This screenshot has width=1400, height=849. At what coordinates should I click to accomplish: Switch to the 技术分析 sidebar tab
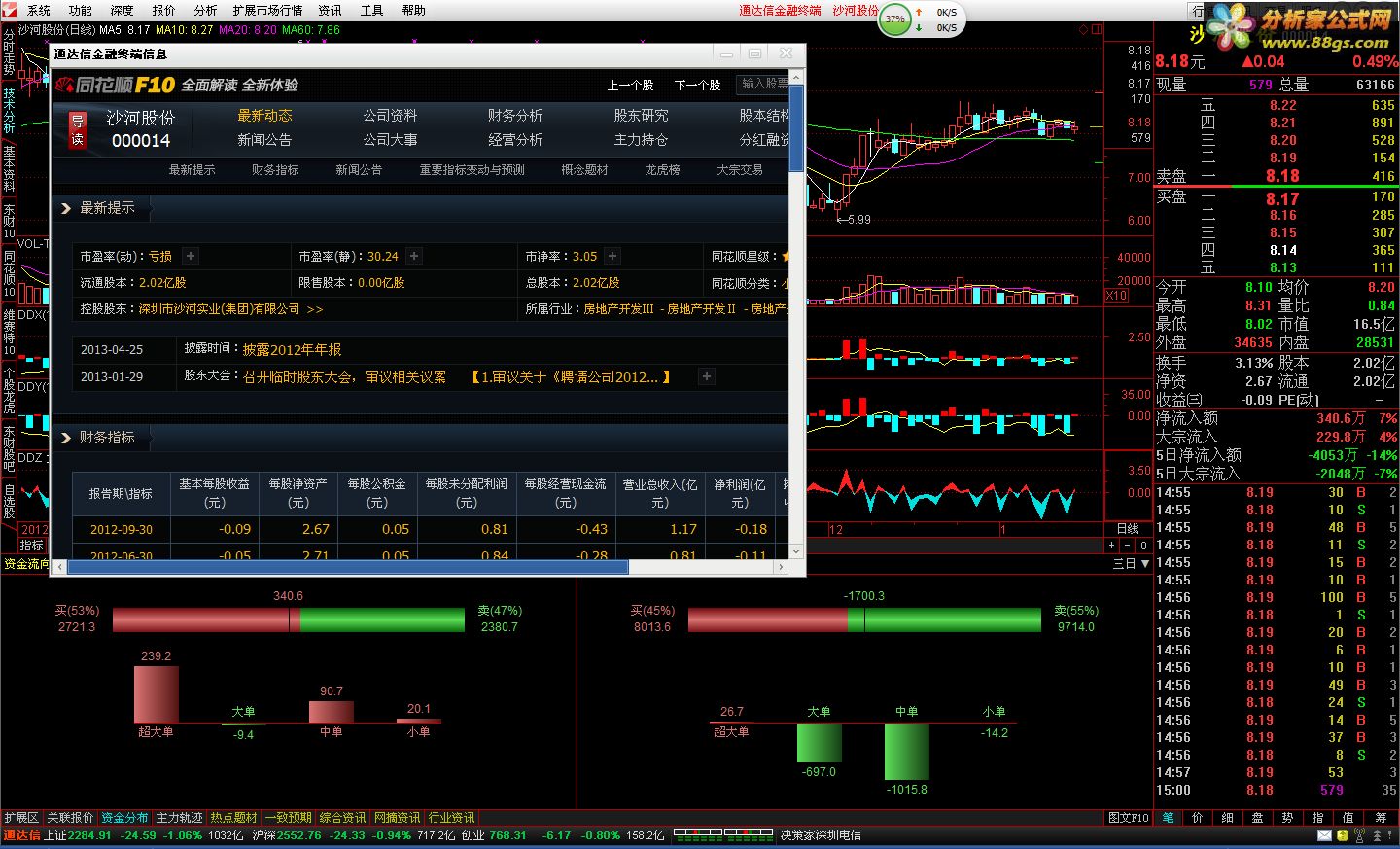tap(9, 110)
